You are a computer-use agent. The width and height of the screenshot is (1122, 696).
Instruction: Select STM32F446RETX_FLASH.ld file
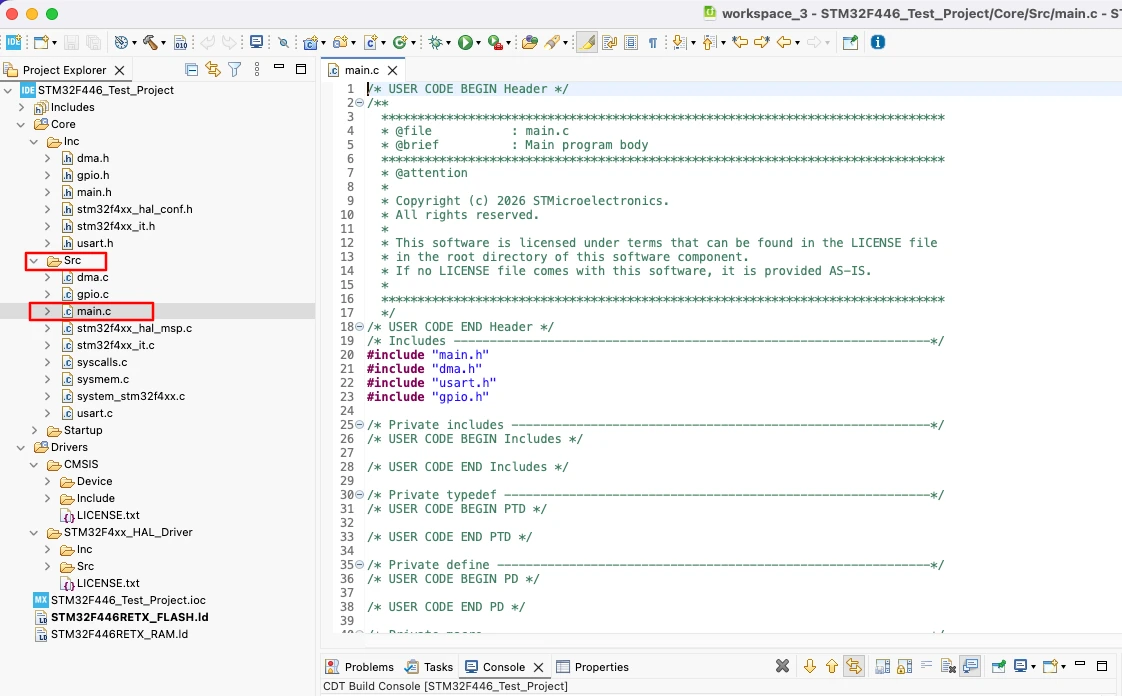pos(129,617)
